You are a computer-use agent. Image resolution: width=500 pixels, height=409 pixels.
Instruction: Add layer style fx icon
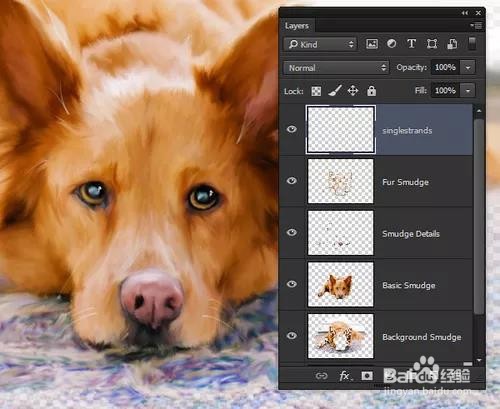[x=345, y=376]
